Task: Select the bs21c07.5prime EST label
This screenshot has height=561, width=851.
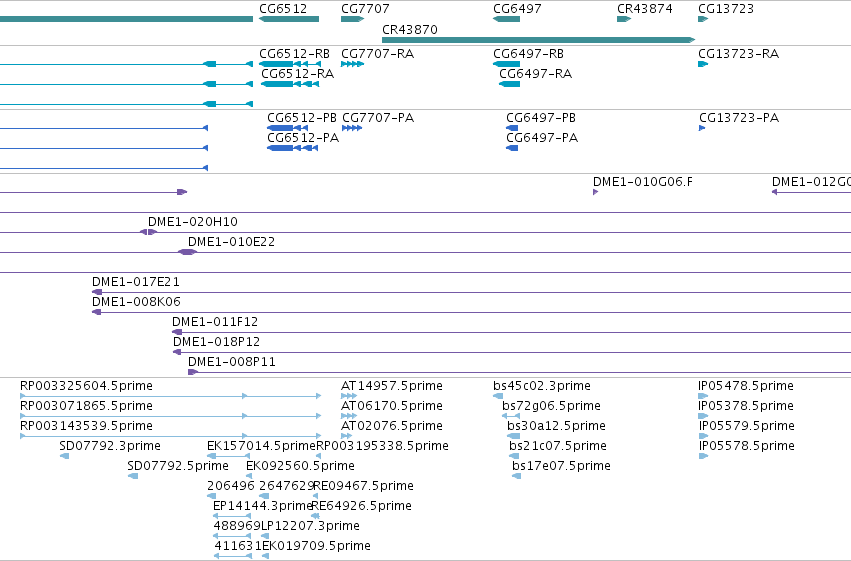Action: coord(557,446)
